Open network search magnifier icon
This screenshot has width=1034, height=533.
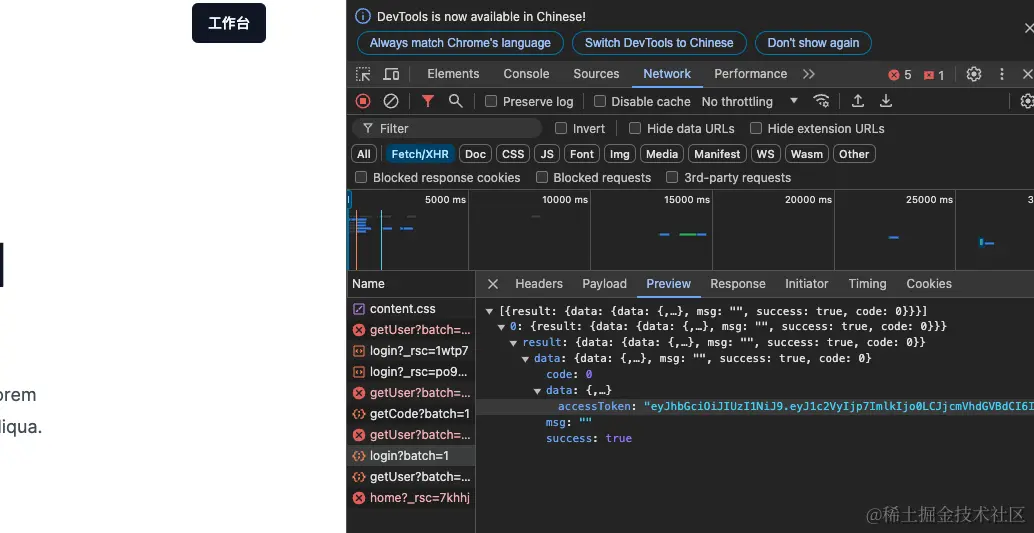click(x=456, y=101)
